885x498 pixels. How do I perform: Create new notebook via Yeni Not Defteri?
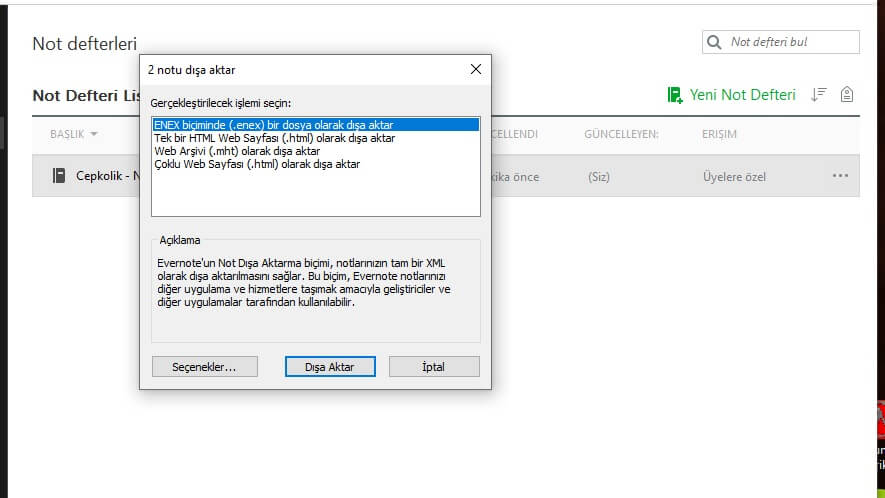pos(731,95)
